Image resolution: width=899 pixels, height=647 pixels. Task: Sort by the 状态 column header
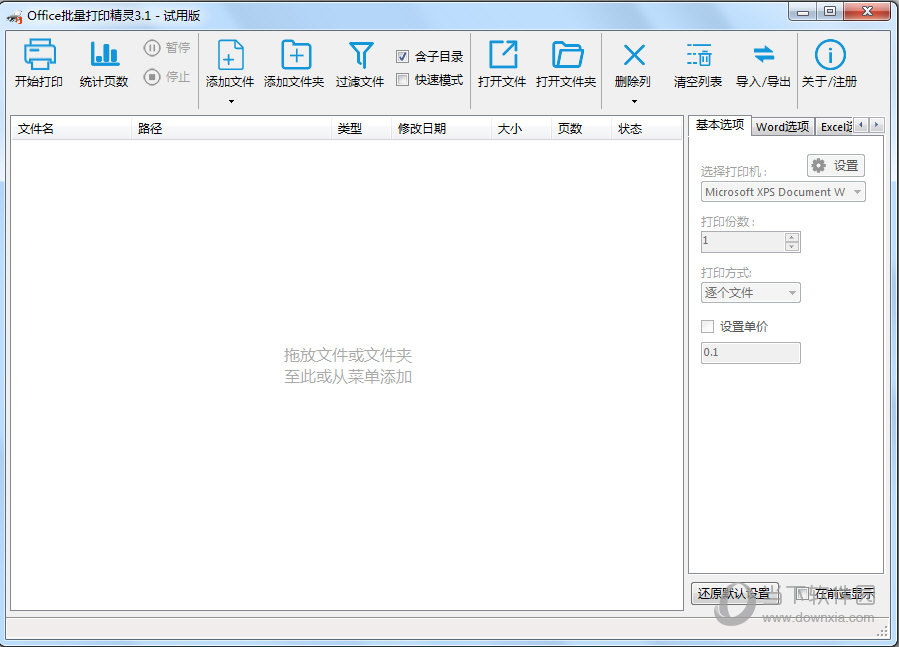click(x=647, y=128)
